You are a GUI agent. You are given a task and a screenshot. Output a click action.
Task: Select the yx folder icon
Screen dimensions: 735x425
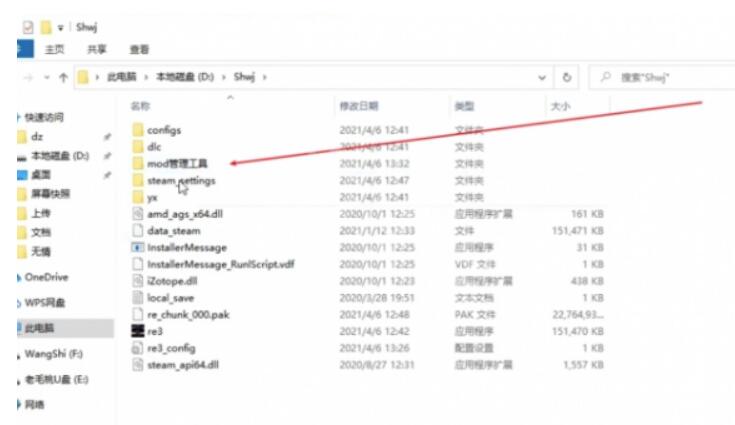point(137,197)
